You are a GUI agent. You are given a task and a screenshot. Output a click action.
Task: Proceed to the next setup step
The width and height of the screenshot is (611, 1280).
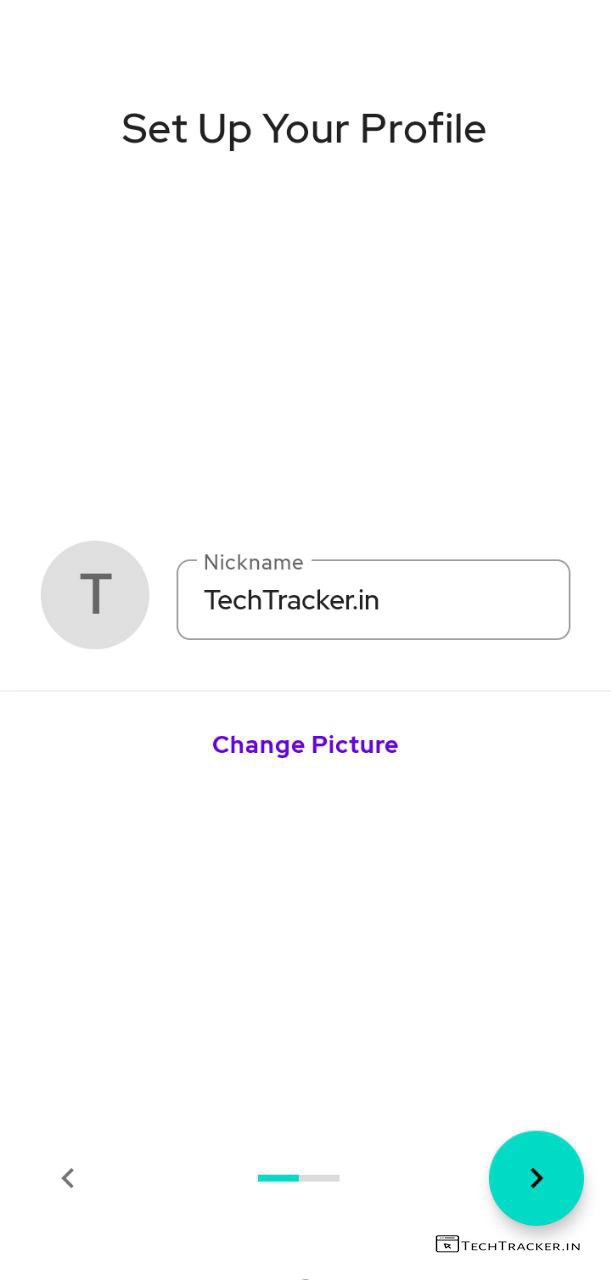536,1178
